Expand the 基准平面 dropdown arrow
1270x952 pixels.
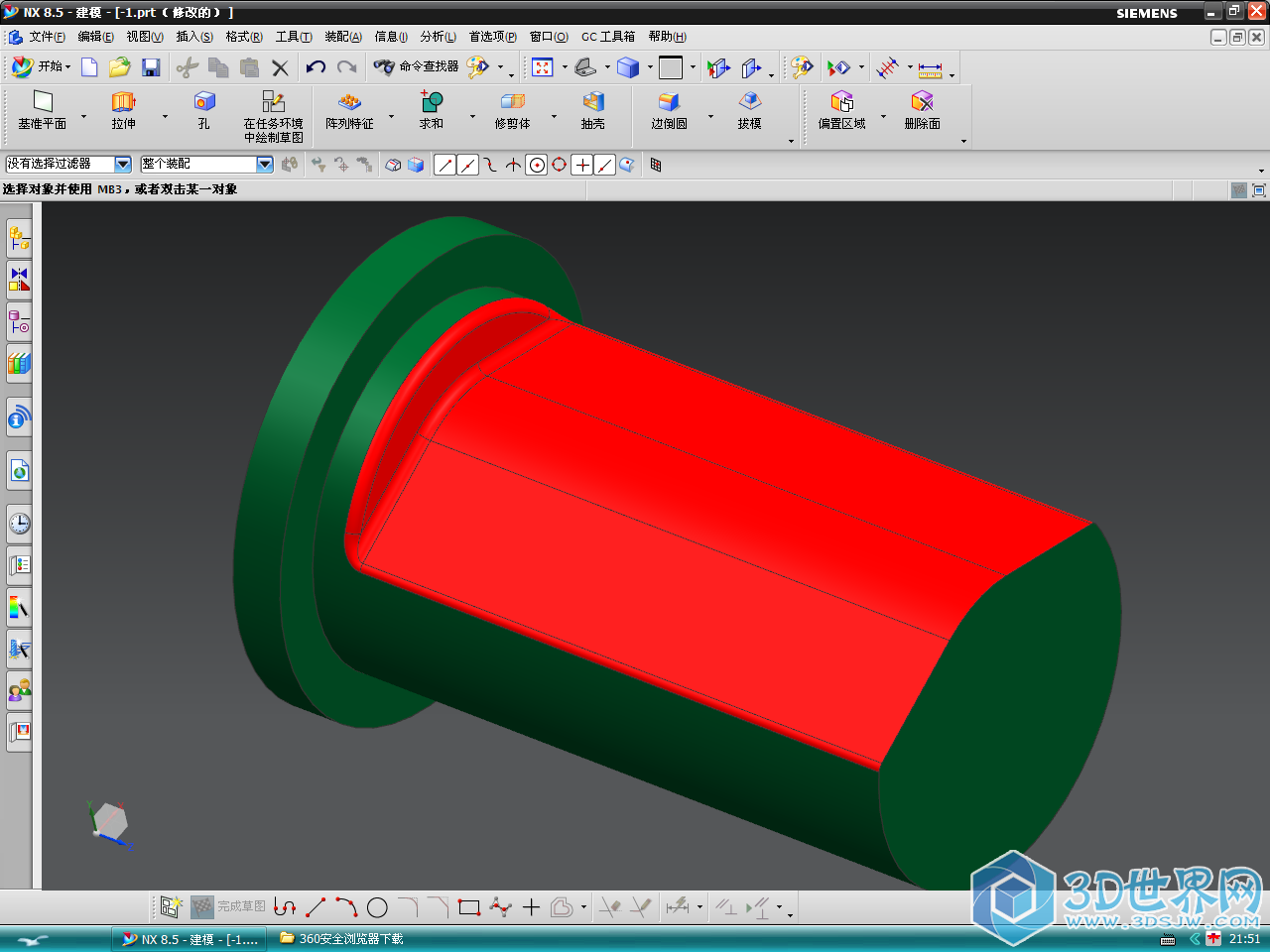tap(83, 117)
